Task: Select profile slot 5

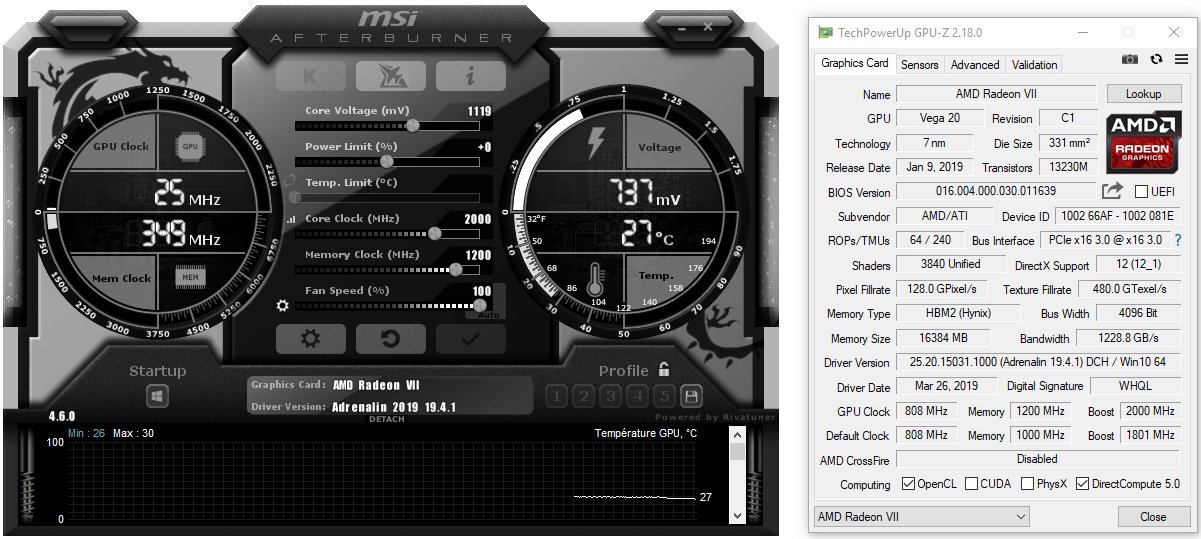Action: pyautogui.click(x=664, y=396)
